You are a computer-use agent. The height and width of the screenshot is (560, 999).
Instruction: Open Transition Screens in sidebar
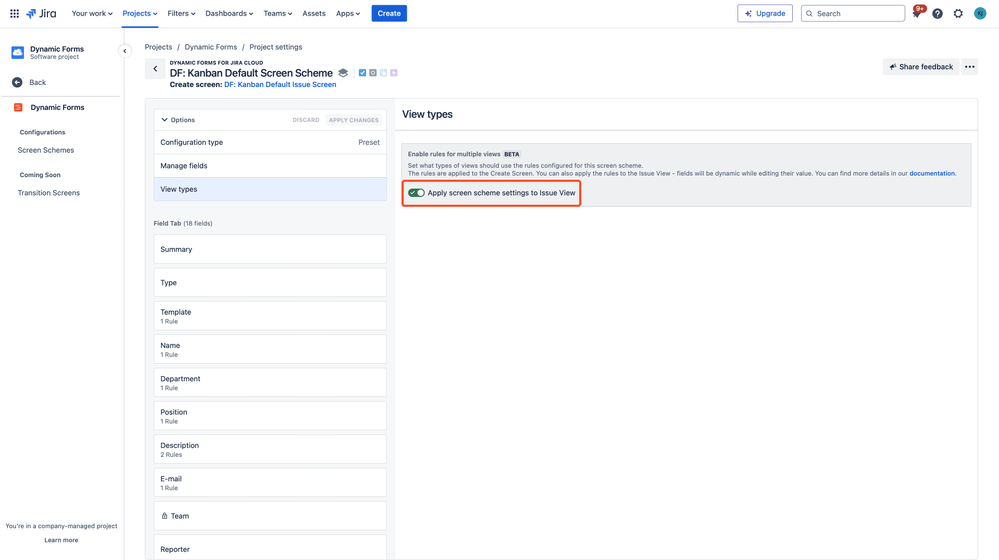48,193
